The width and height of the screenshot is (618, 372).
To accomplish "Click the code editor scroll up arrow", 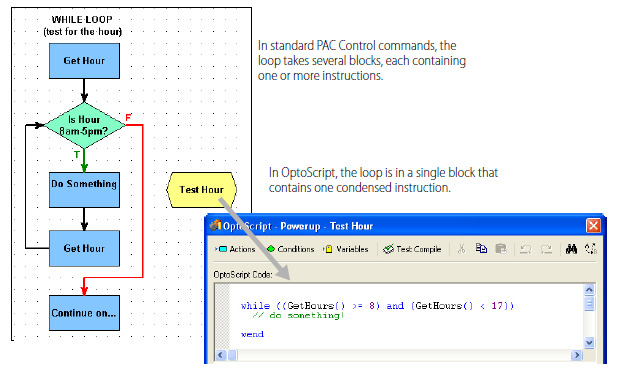I will click(x=589, y=290).
